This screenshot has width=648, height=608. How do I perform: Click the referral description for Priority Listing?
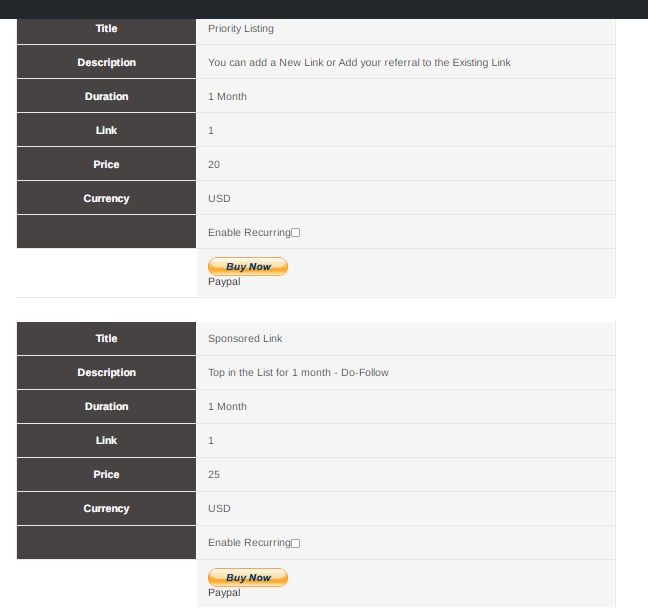pyautogui.click(x=359, y=62)
